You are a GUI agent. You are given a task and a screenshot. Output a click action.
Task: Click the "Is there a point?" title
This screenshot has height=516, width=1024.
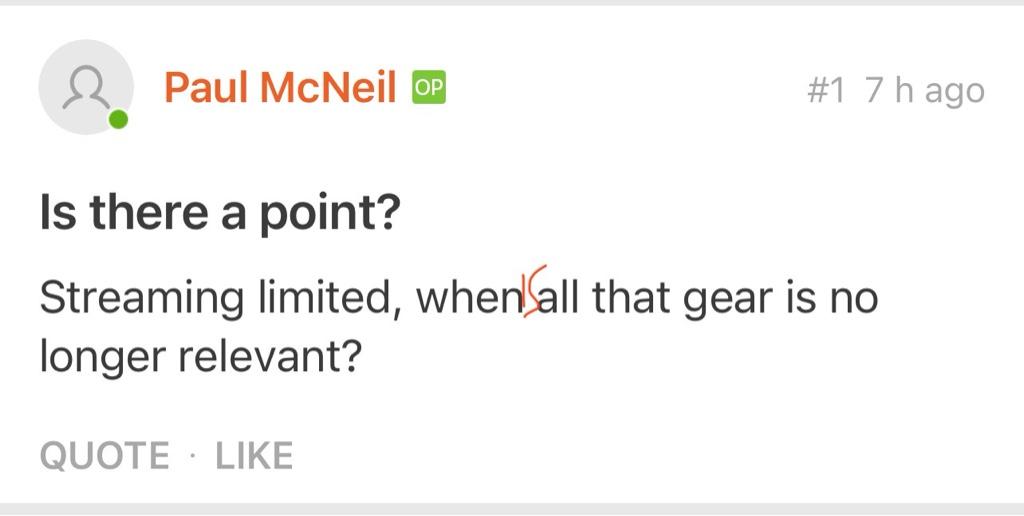click(218, 214)
